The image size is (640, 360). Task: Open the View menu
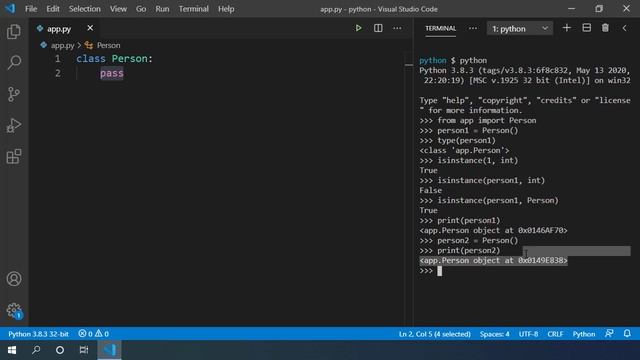tap(118, 9)
